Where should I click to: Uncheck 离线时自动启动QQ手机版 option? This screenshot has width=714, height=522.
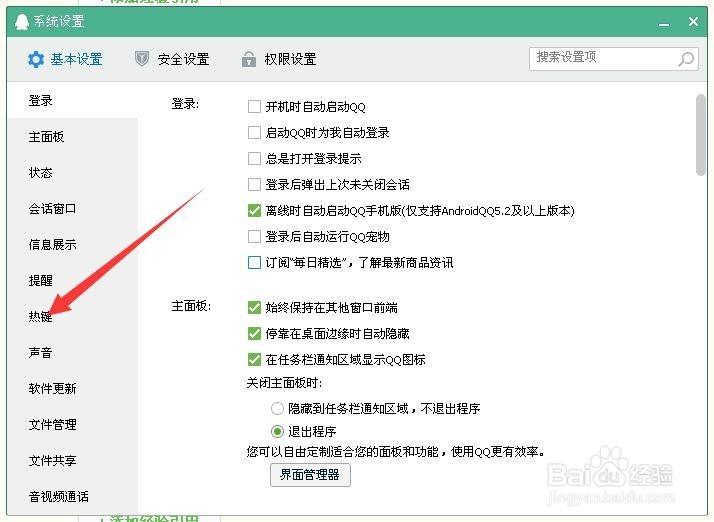254,210
